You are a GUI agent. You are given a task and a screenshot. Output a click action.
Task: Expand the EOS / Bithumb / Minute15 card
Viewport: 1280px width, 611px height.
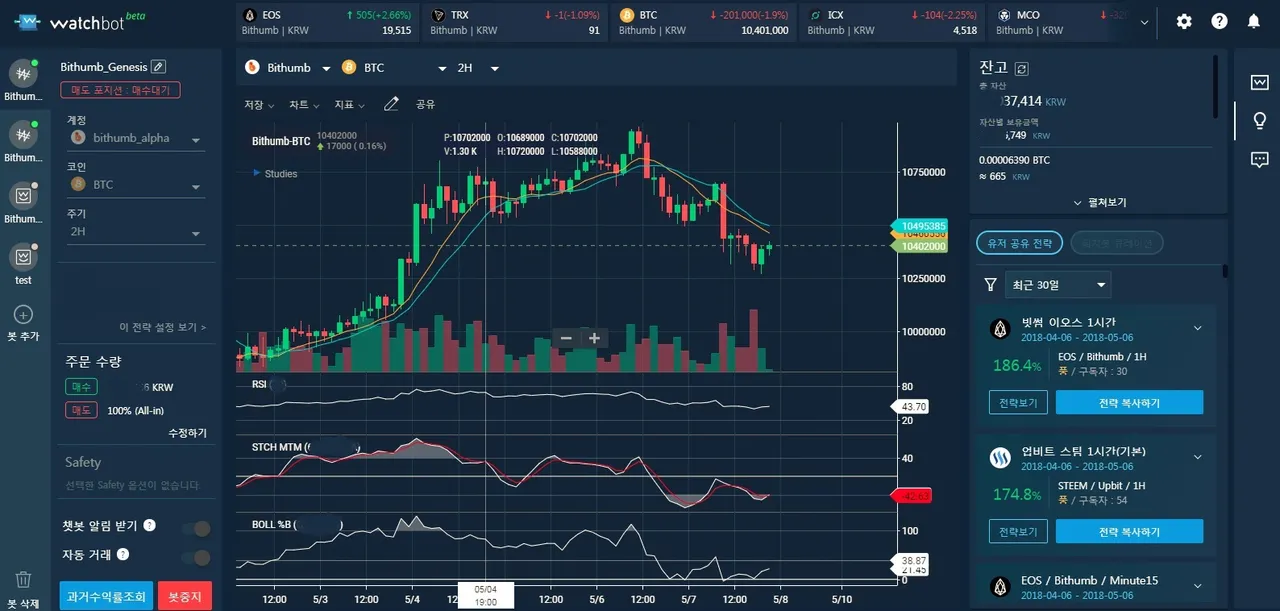coord(1197,586)
